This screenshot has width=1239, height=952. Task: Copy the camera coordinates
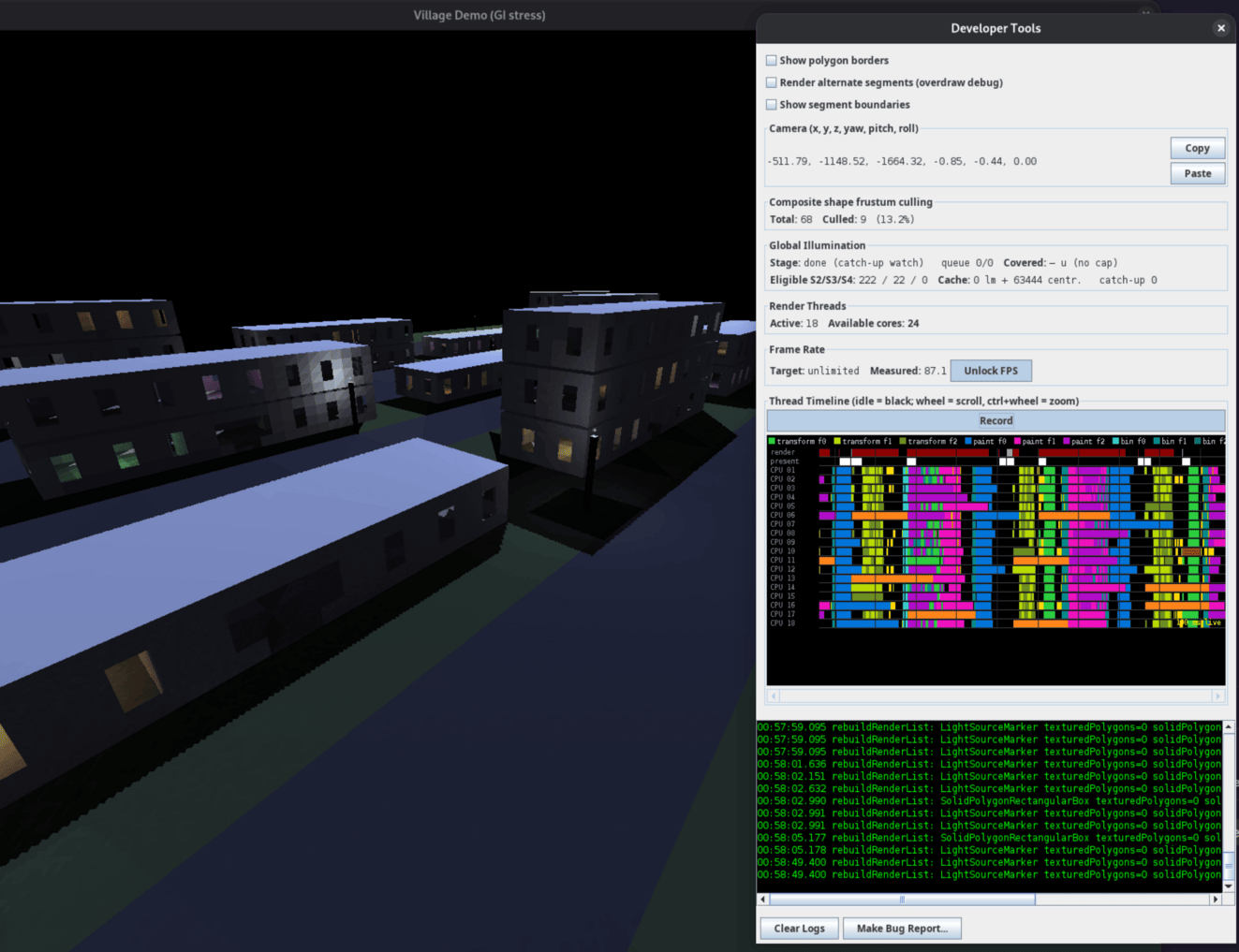pyautogui.click(x=1197, y=148)
